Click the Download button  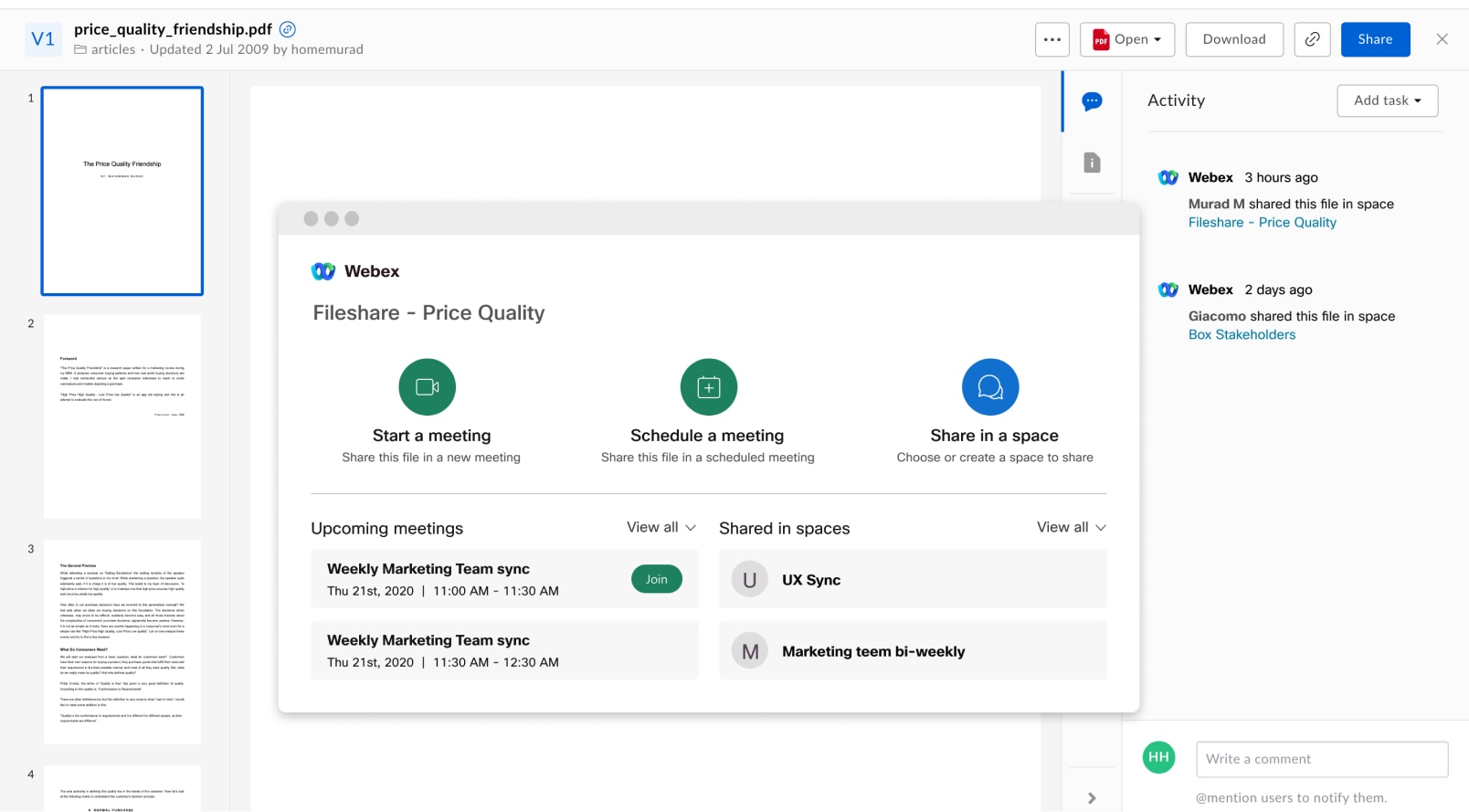click(x=1234, y=39)
